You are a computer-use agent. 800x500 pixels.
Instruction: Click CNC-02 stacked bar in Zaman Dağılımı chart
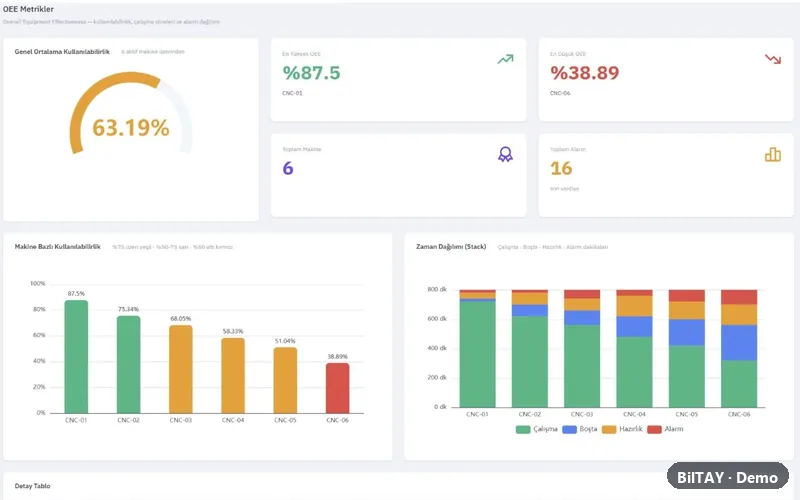click(530, 348)
